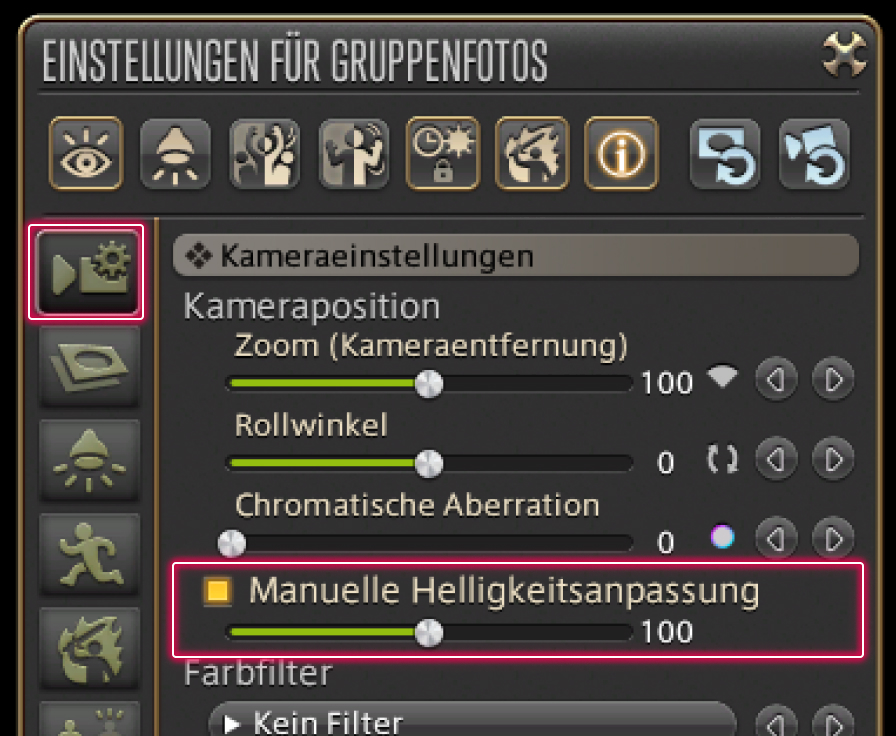Open the frames sidebar tab below camera
The image size is (896, 736).
click(x=89, y=367)
